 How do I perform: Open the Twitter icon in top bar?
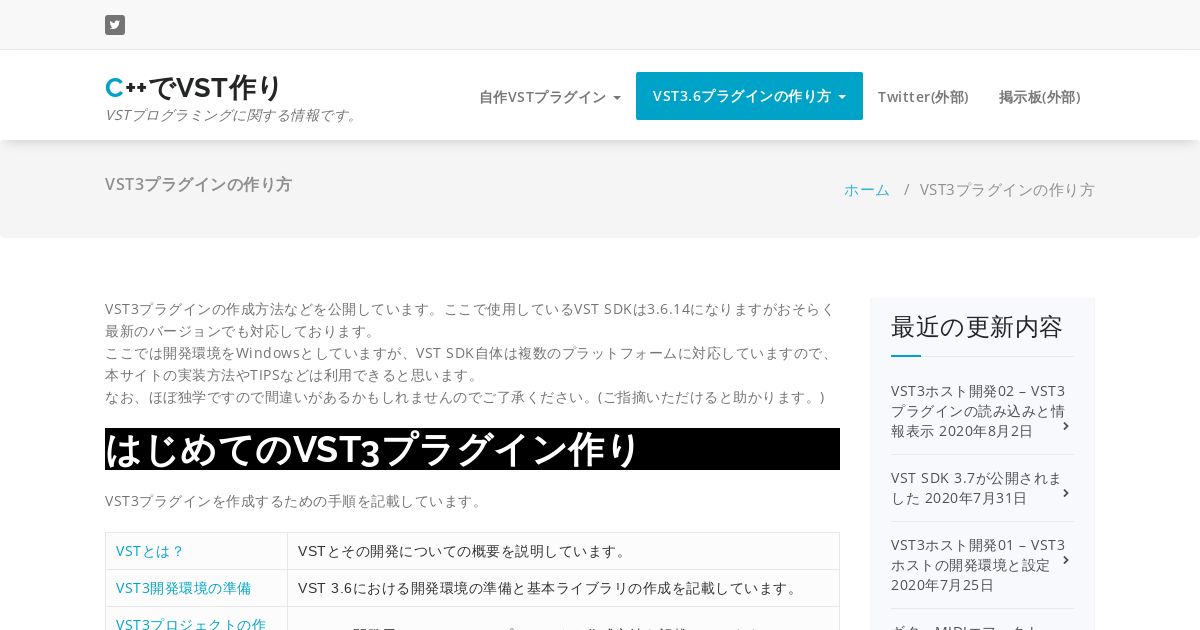[115, 25]
